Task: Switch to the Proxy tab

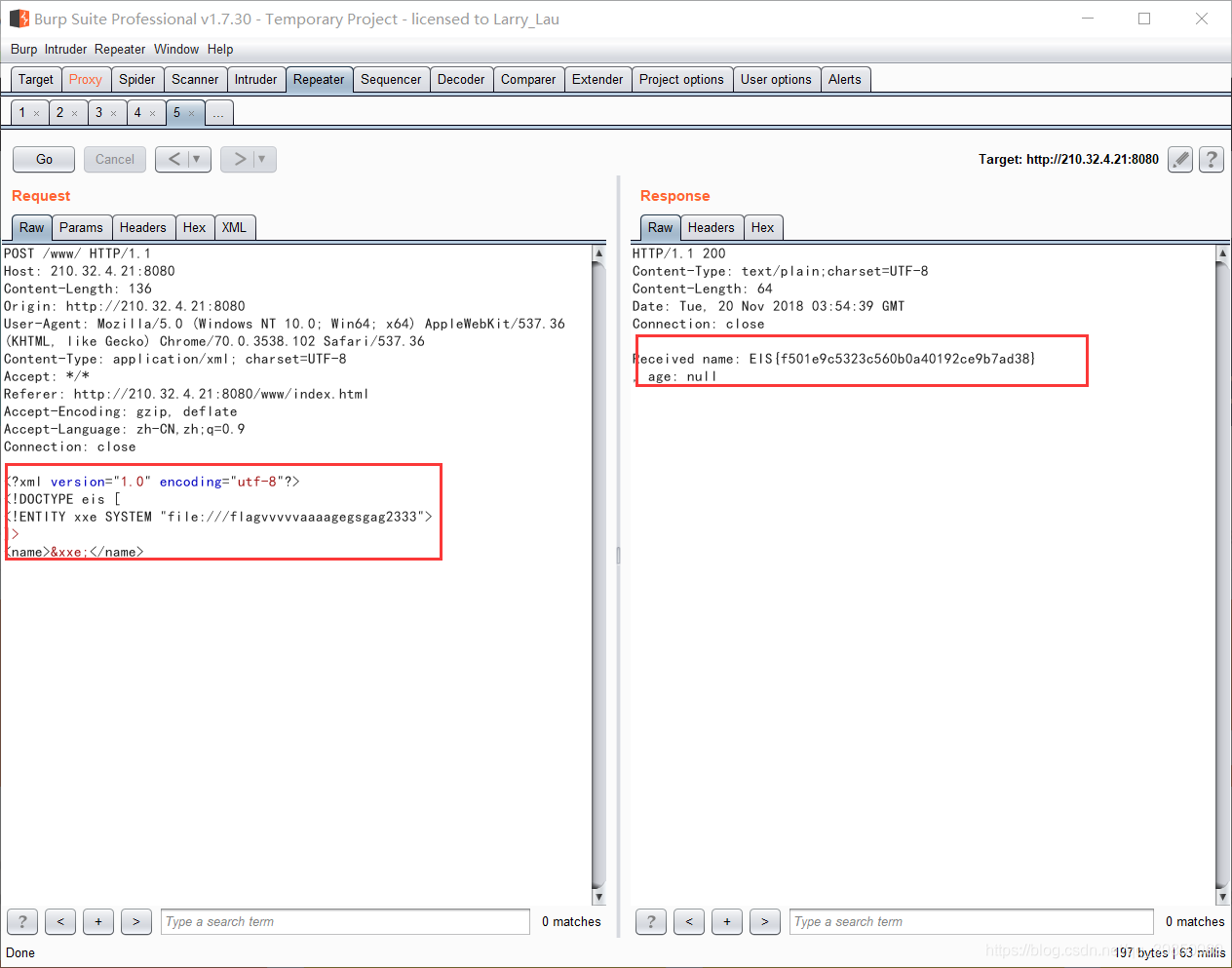Action: coord(86,80)
